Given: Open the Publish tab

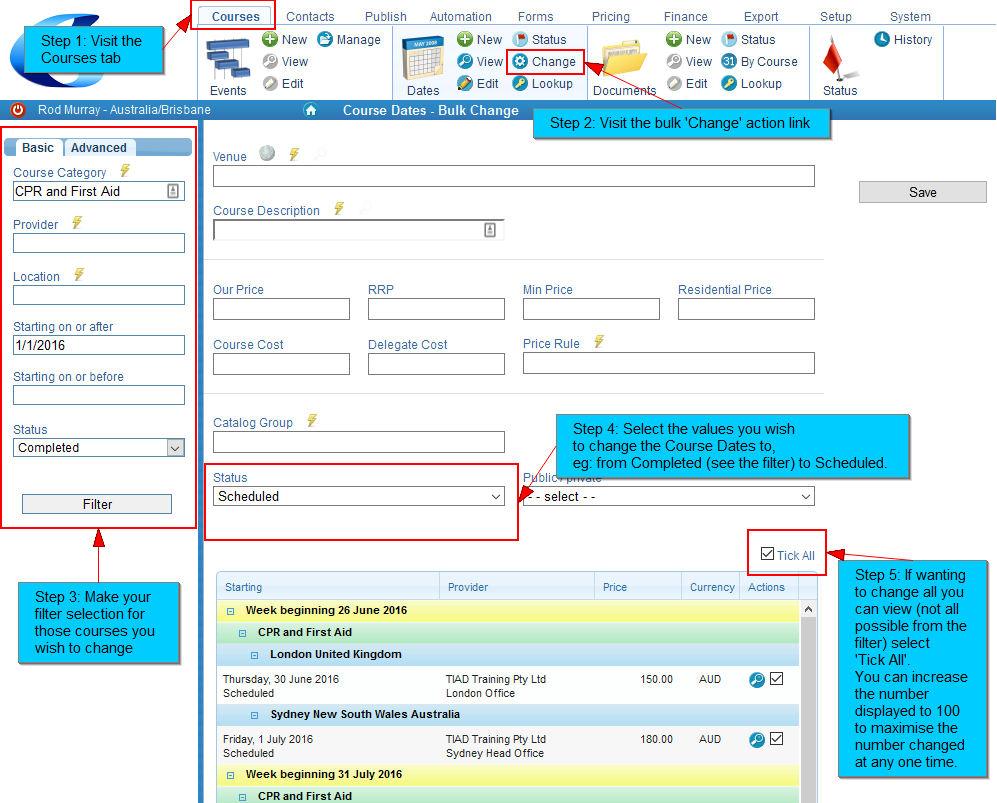Looking at the screenshot, I should (385, 17).
